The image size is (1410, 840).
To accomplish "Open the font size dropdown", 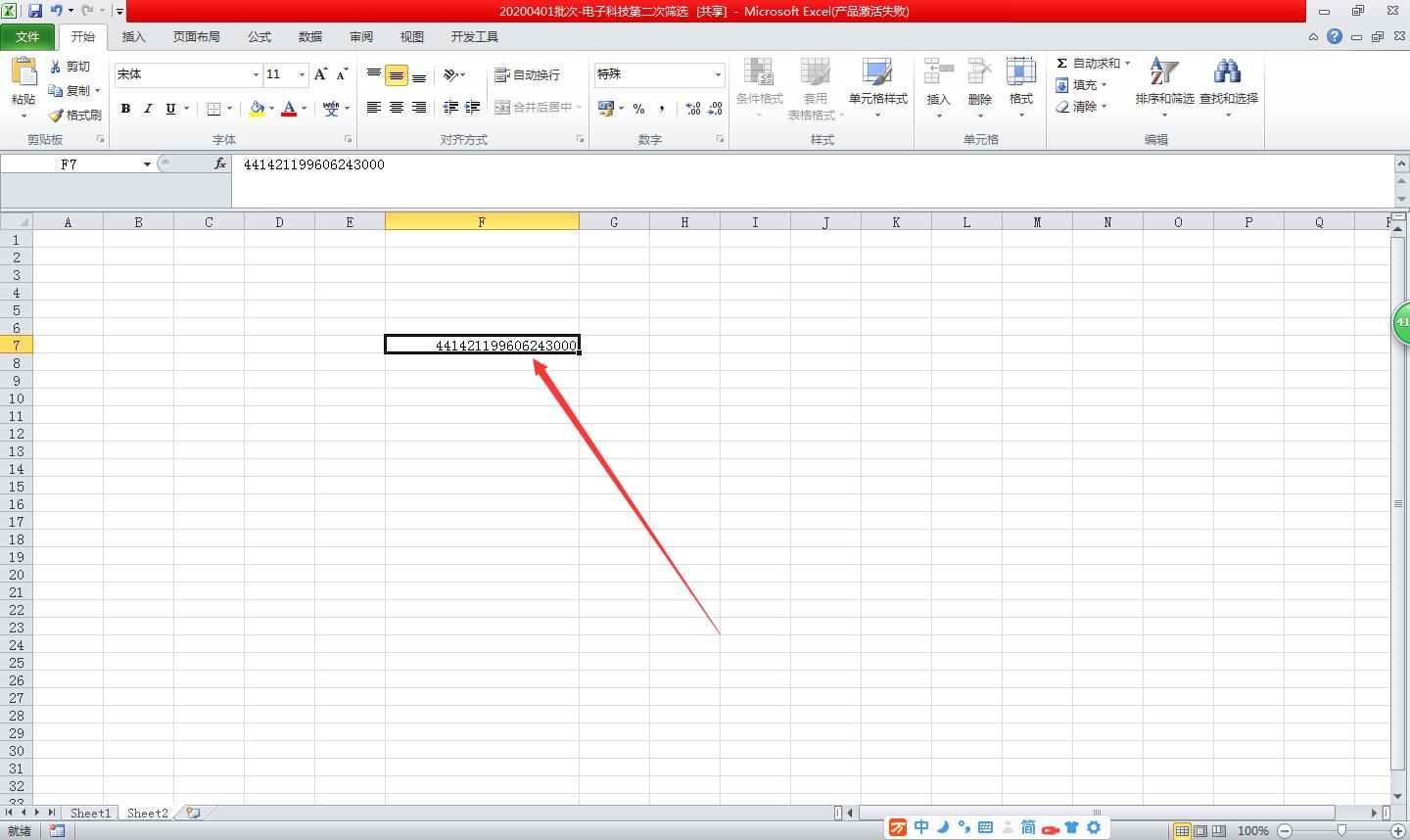I will pos(302,74).
